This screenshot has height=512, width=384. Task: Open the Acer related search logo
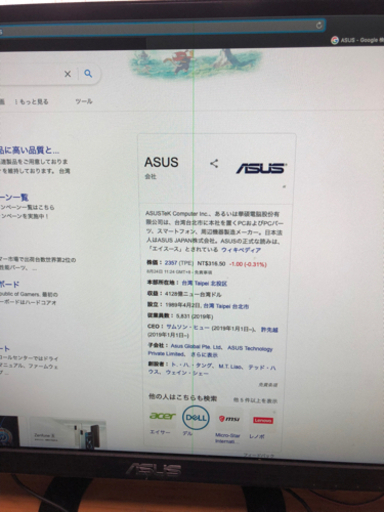[162, 416]
